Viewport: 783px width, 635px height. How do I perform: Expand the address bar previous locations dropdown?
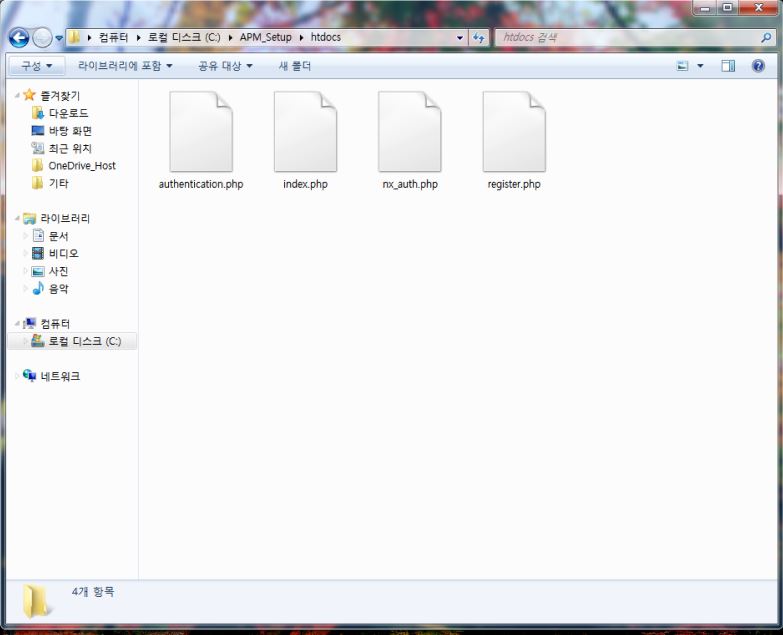(x=459, y=37)
